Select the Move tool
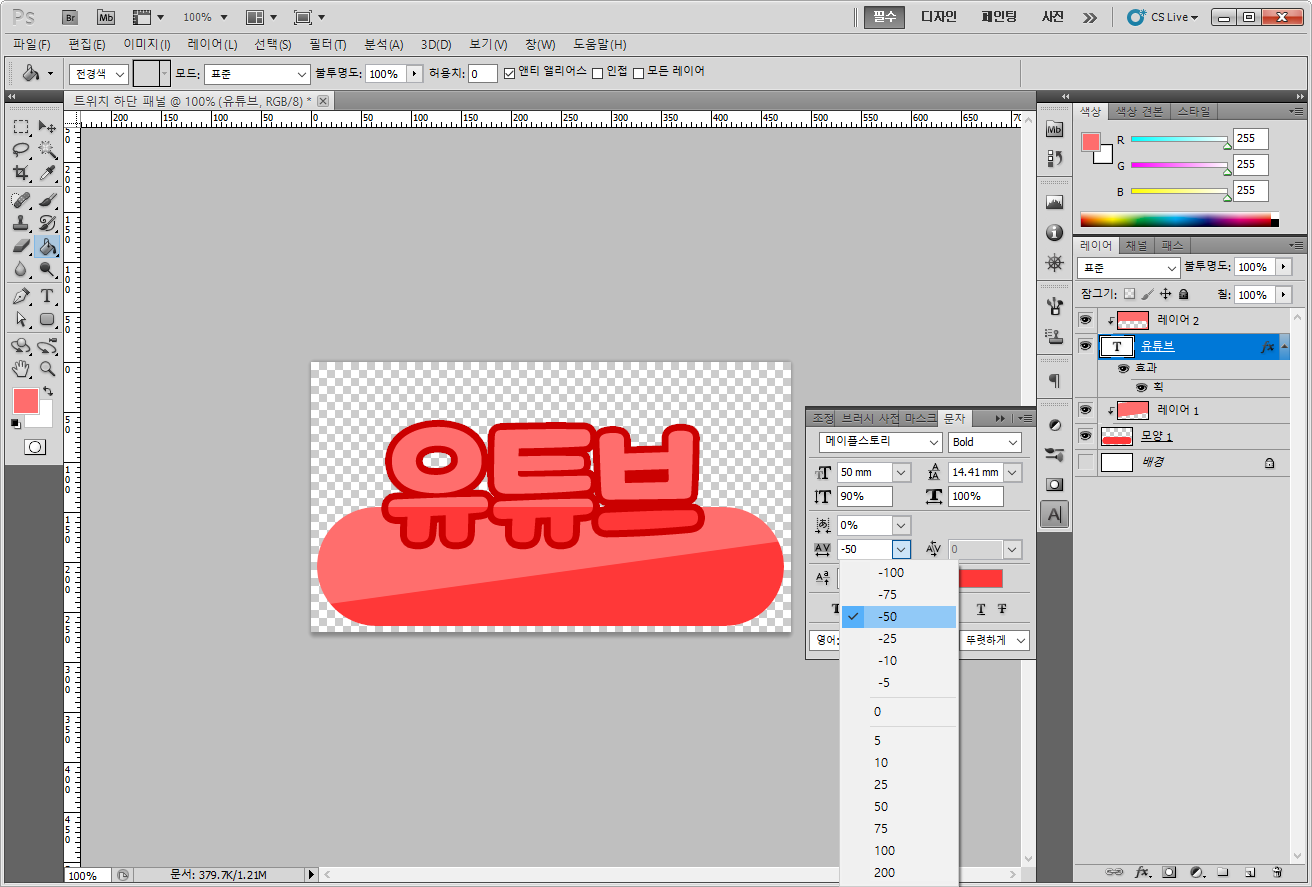The width and height of the screenshot is (1312, 887). click(47, 127)
